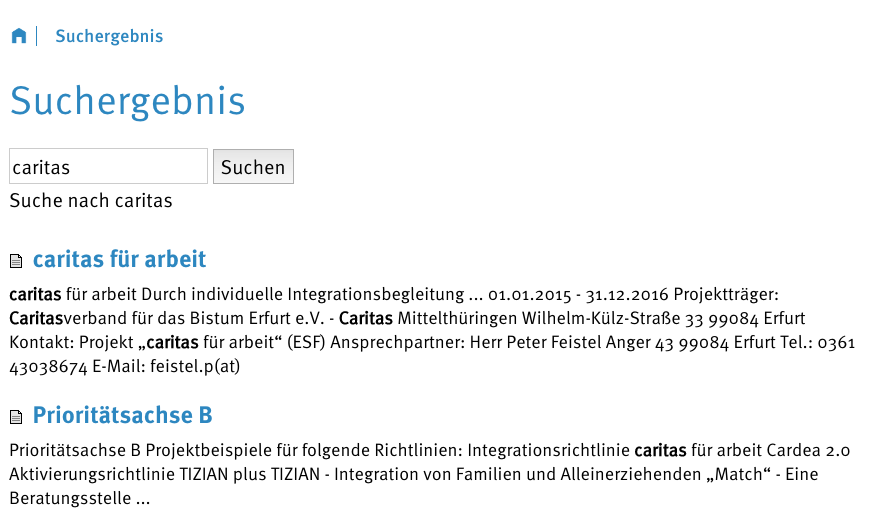The image size is (896, 526).
Task: Click the Suchen button
Action: coord(253,166)
